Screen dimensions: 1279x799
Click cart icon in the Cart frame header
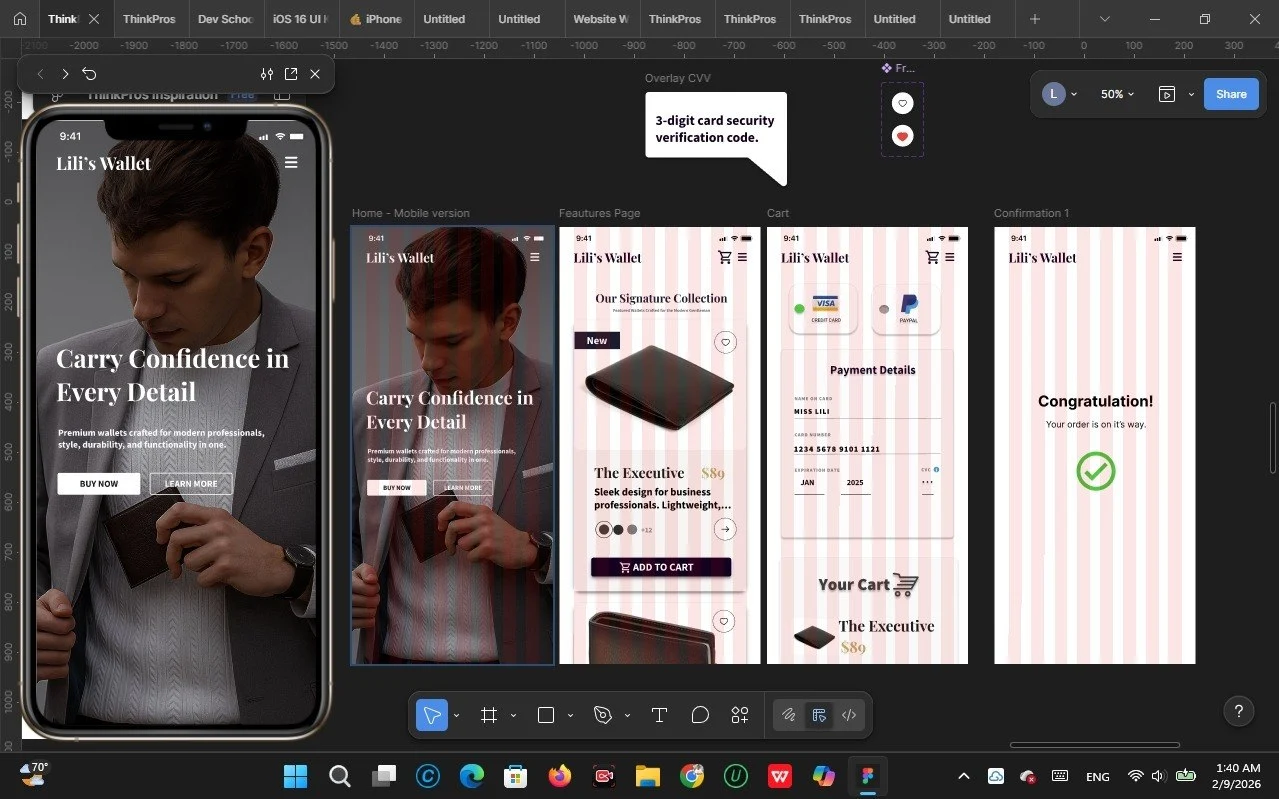click(x=932, y=257)
